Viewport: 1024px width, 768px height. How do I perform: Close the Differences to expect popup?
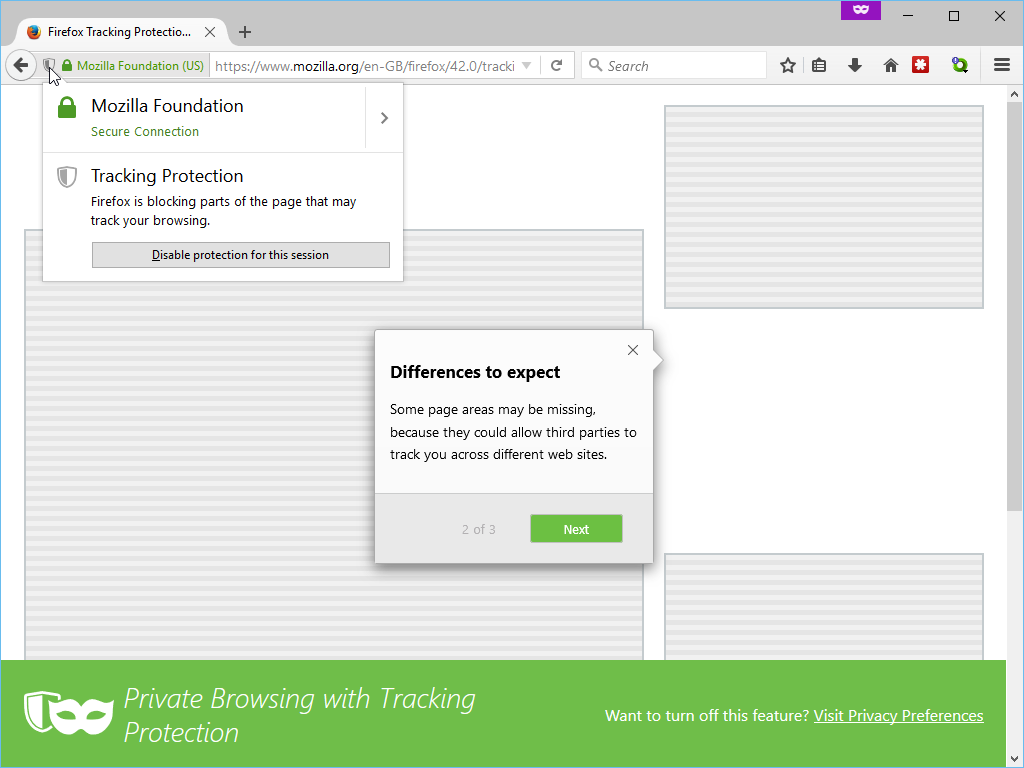pos(632,350)
